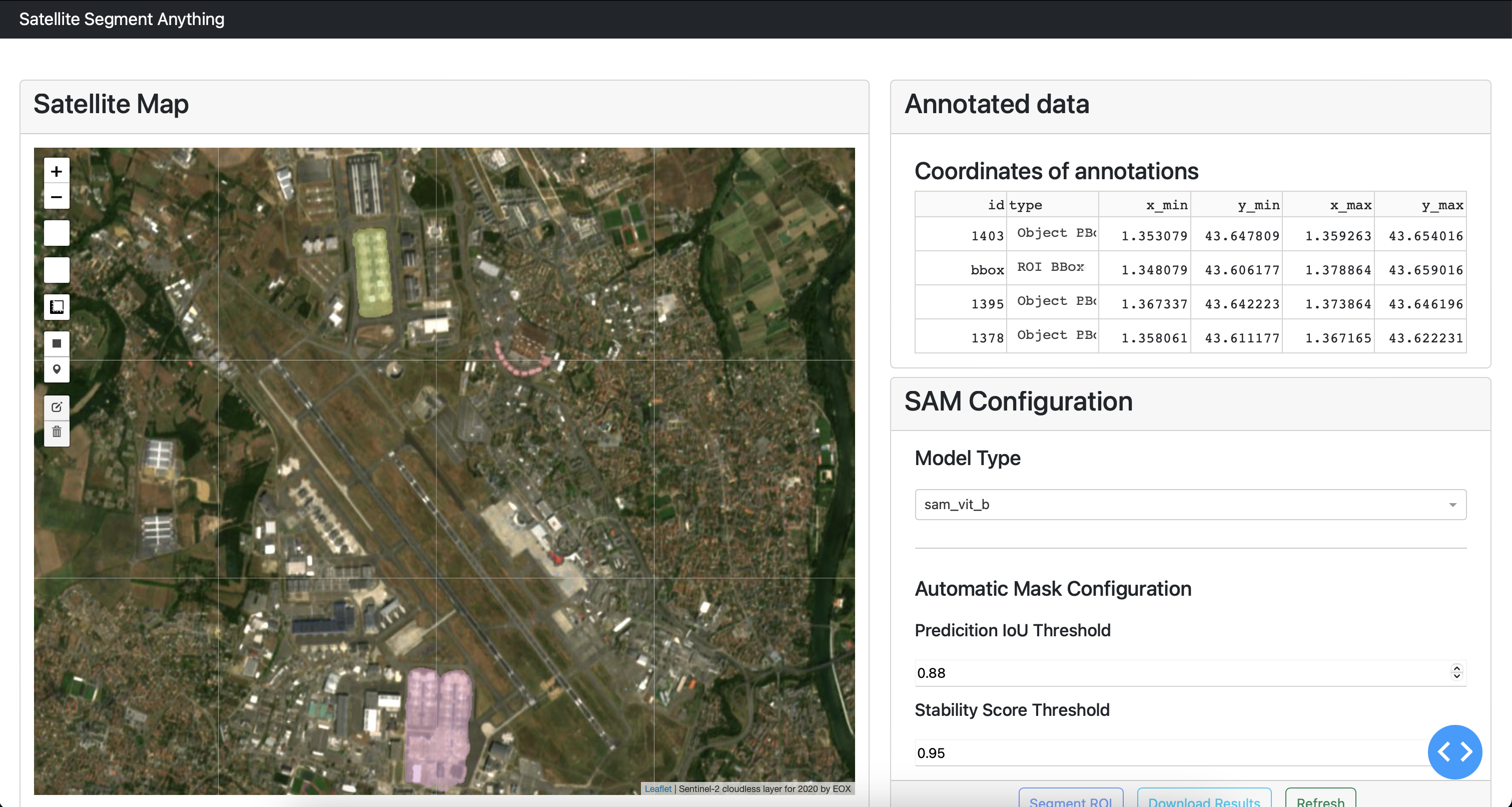Click the IoU Threshold stepper arrows
This screenshot has height=807, width=1512.
click(x=1456, y=672)
